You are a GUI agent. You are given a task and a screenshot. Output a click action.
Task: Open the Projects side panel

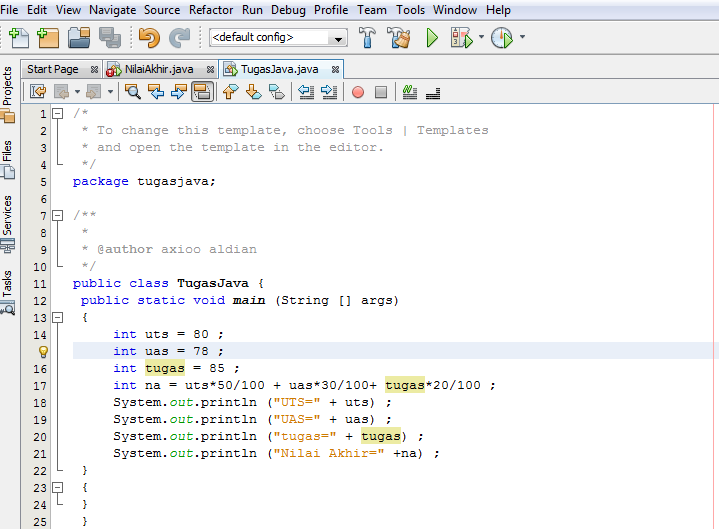(8, 94)
